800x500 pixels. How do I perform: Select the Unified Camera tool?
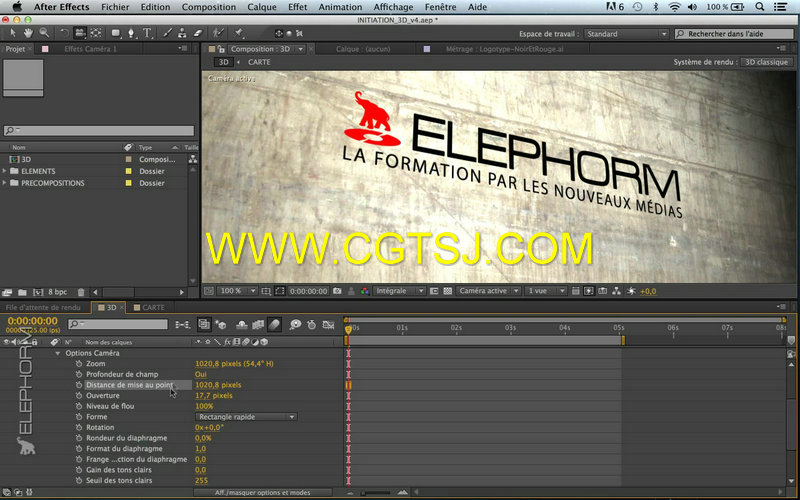[80, 33]
